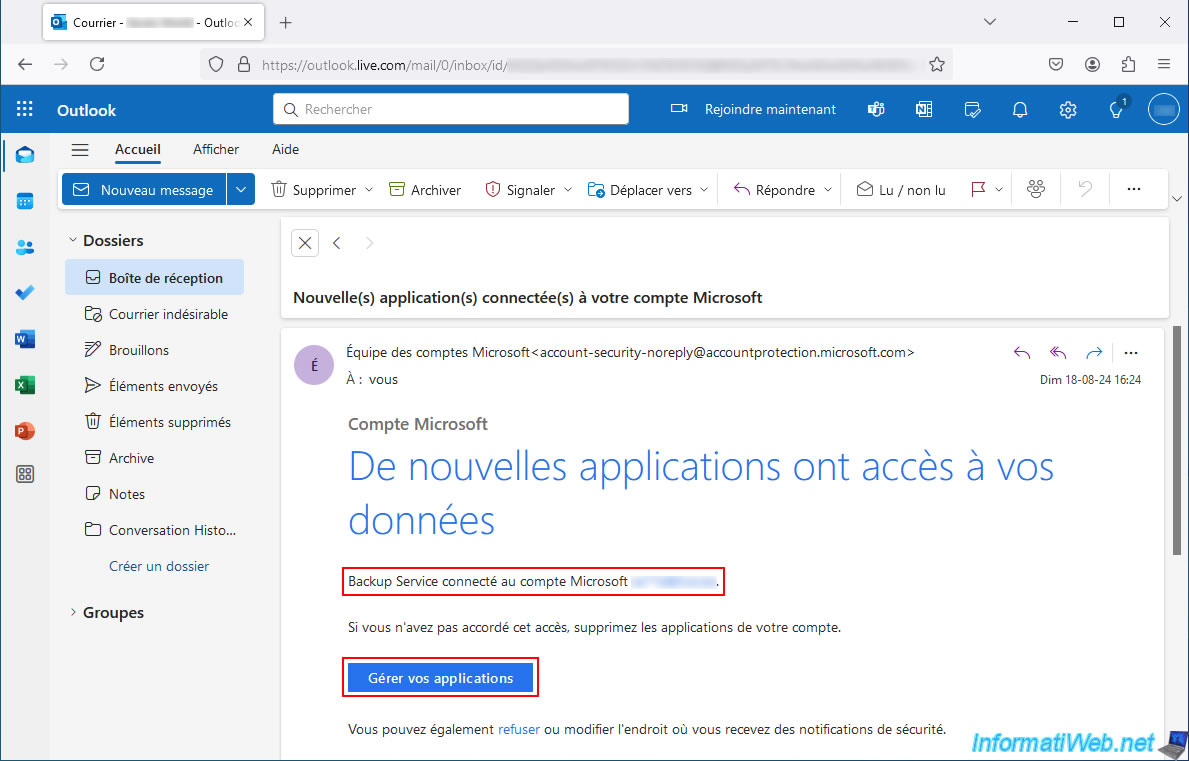Open the account profile avatar
The height and width of the screenshot is (761, 1189).
pos(1164,109)
